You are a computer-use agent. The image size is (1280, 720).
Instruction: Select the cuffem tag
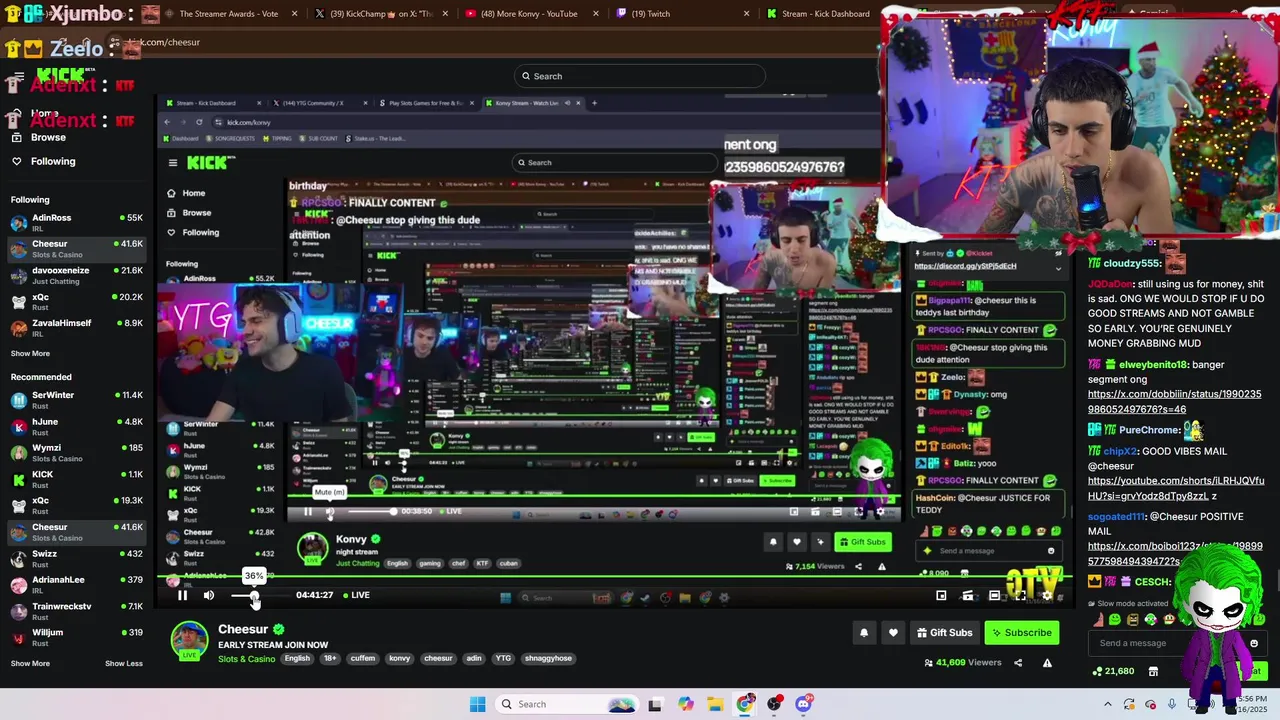[363, 659]
